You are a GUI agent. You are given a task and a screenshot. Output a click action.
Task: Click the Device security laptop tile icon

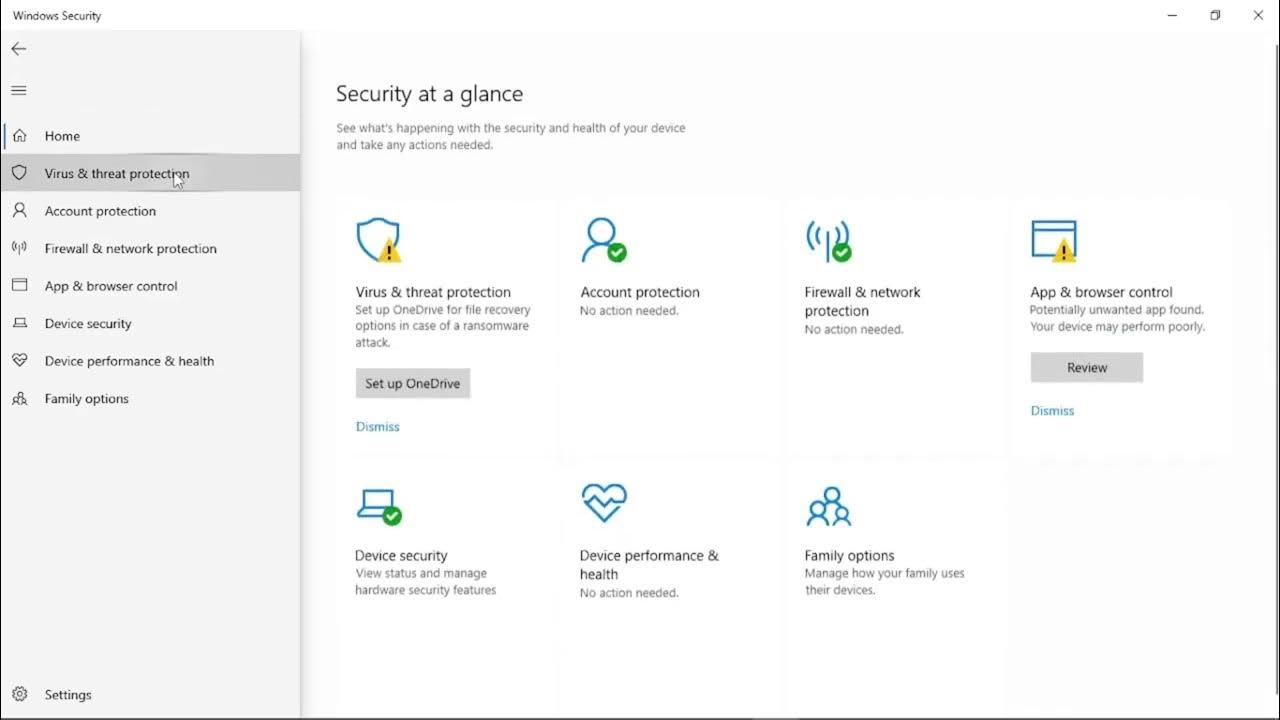(378, 506)
